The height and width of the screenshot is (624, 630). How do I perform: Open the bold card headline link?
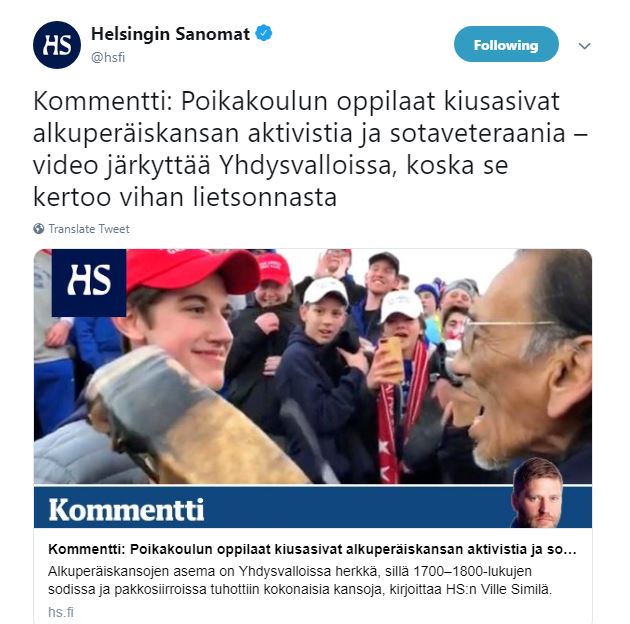(x=312, y=549)
